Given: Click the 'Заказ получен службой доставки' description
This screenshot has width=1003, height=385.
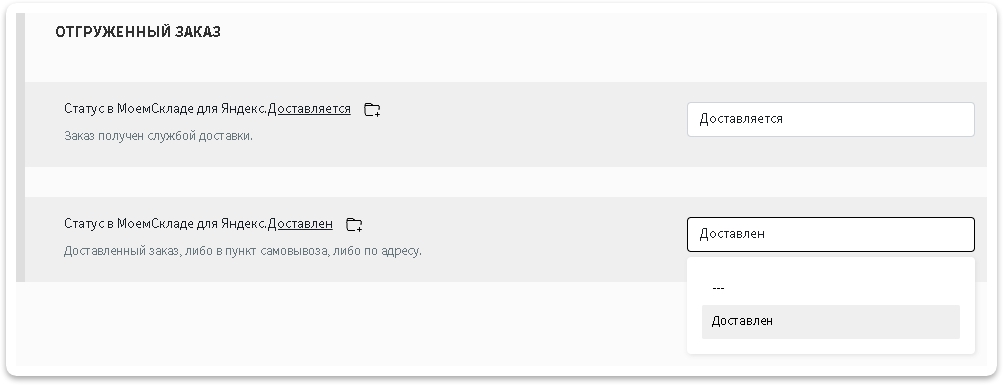Looking at the screenshot, I should 158,136.
